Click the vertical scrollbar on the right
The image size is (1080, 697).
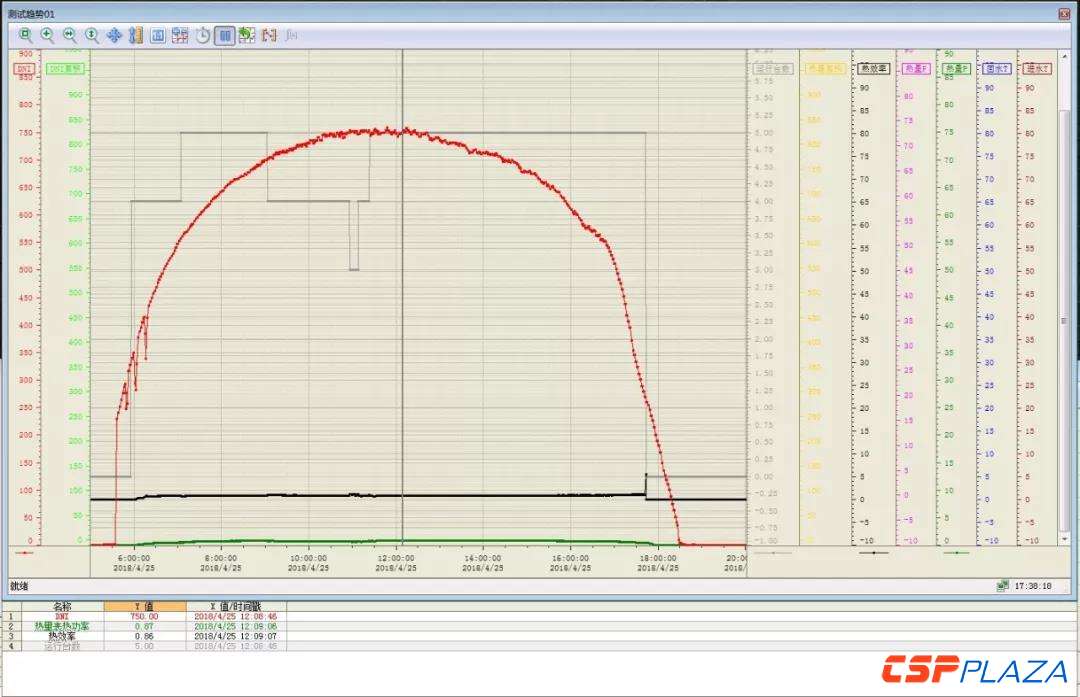[x=1064, y=320]
